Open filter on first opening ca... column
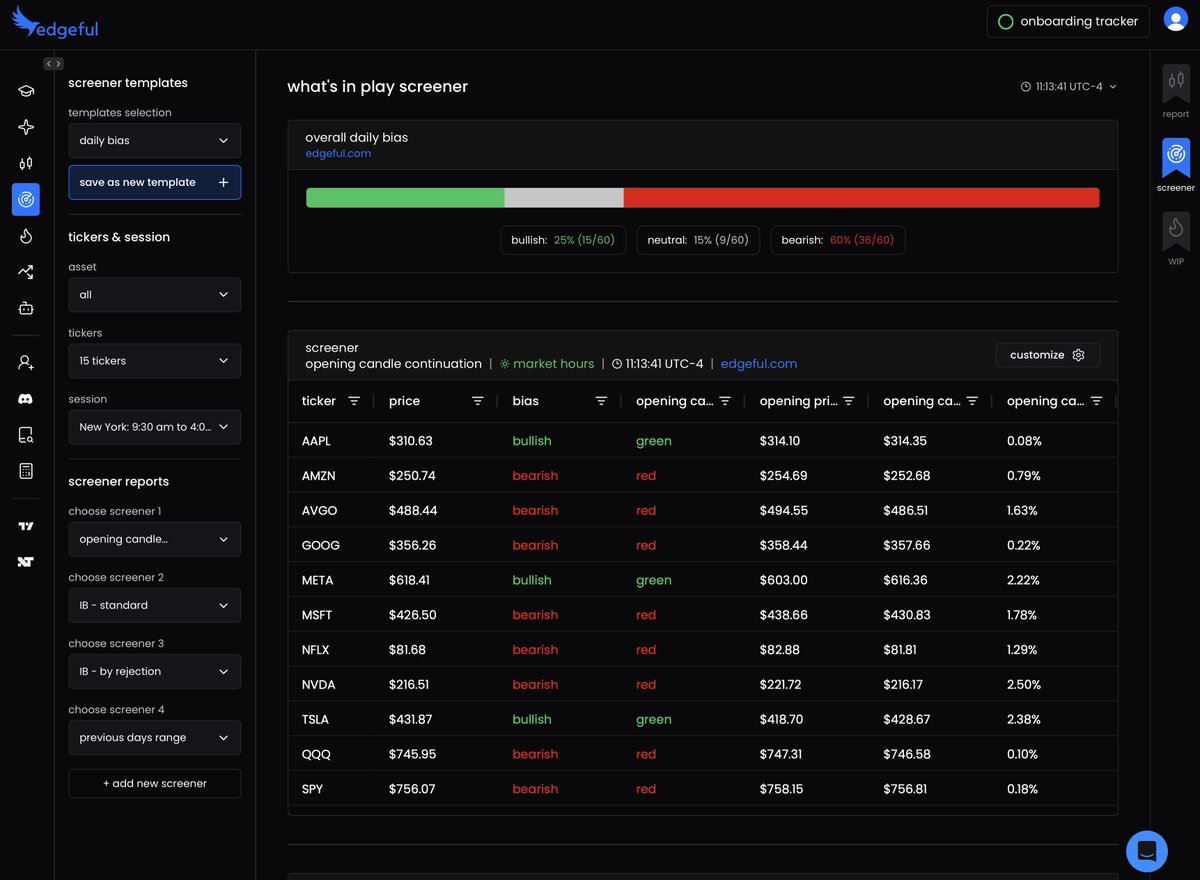 tap(725, 401)
